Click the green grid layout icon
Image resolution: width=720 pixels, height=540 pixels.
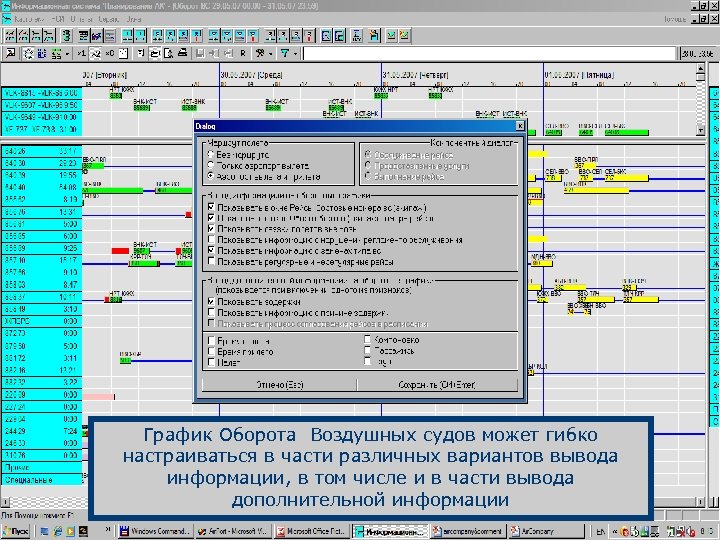click(x=56, y=54)
